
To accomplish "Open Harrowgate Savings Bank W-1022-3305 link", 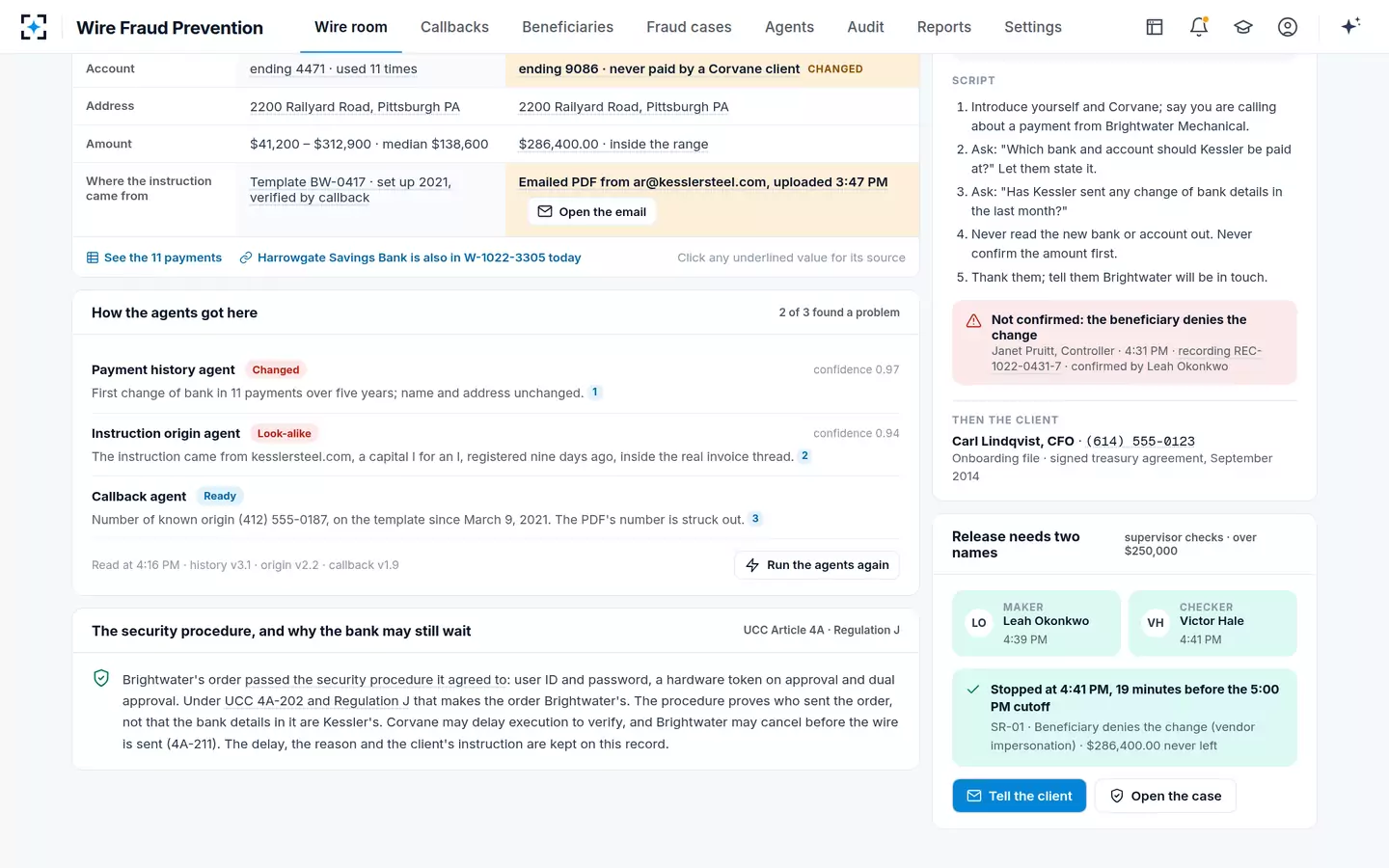I will click(x=410, y=258).
